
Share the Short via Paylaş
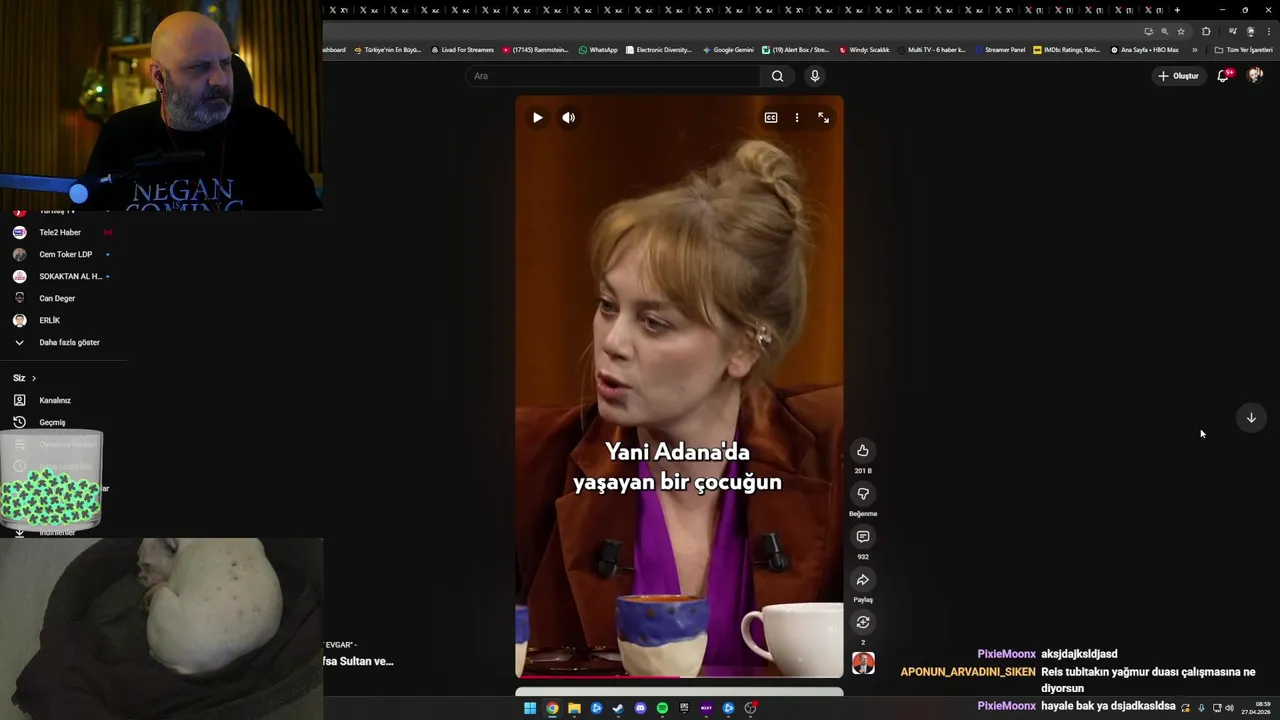(863, 580)
